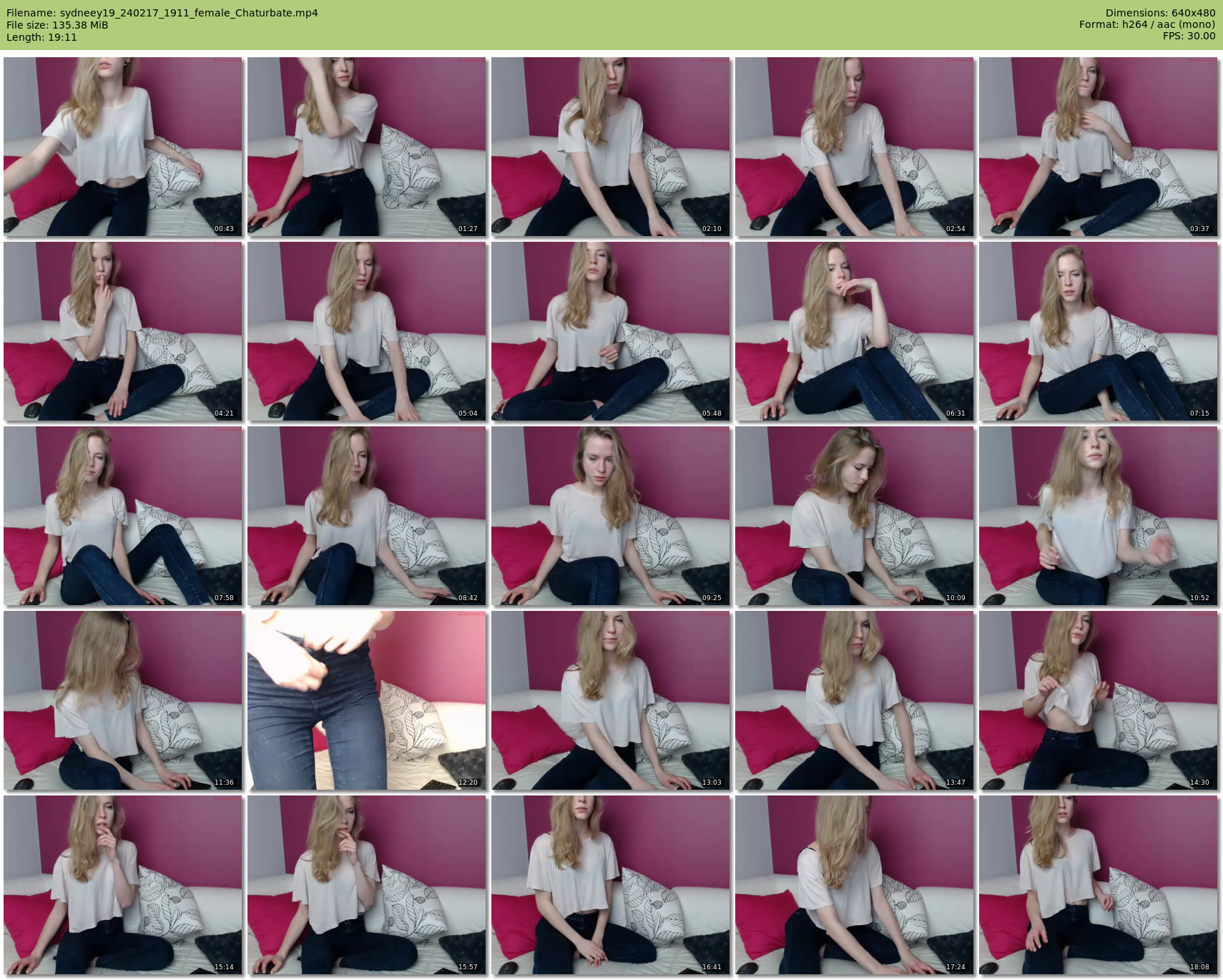The width and height of the screenshot is (1223, 980).
Task: Select the close-up frame stamped 12:20
Action: pos(367,700)
